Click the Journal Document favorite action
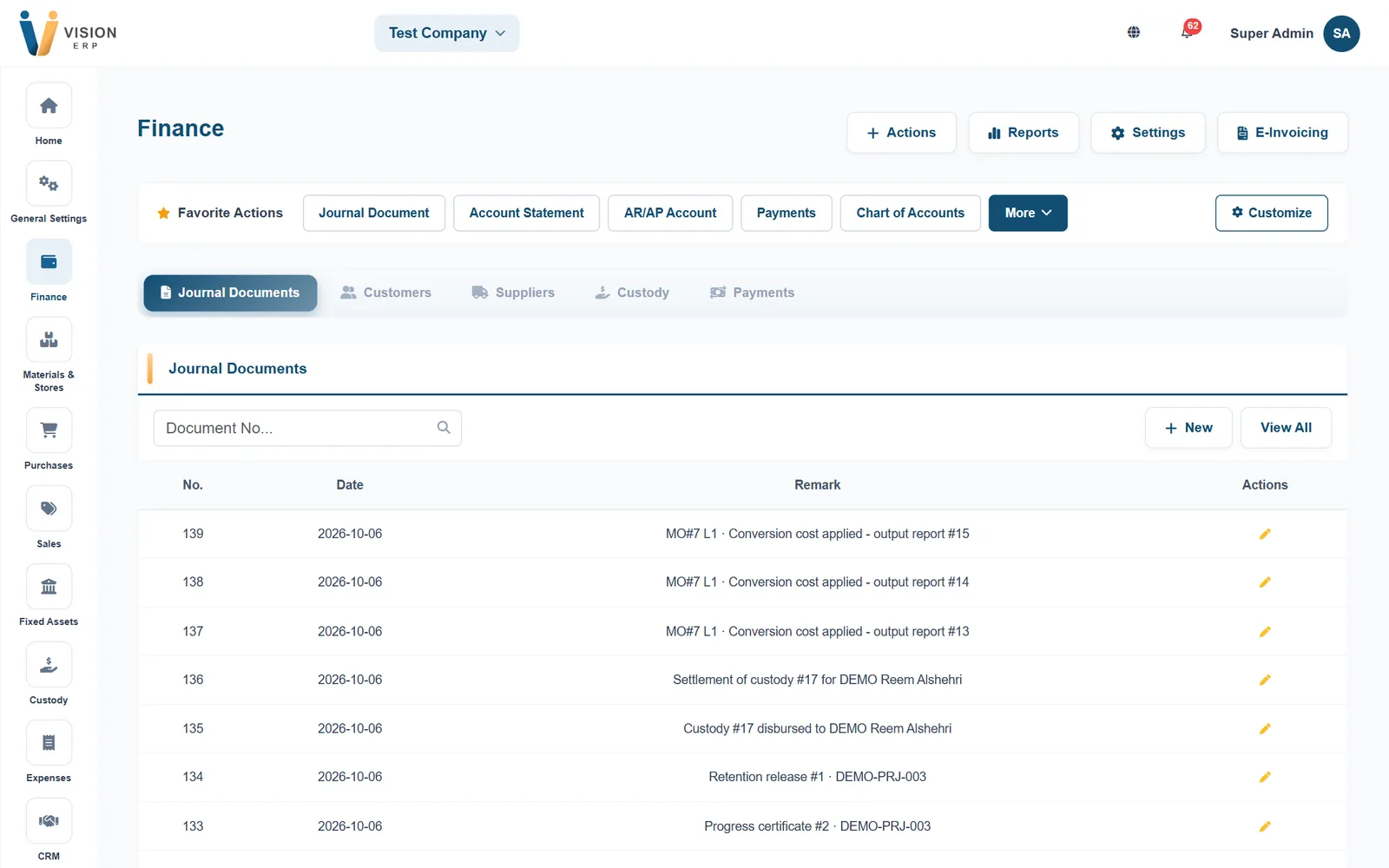This screenshot has height=868, width=1389. (x=374, y=213)
